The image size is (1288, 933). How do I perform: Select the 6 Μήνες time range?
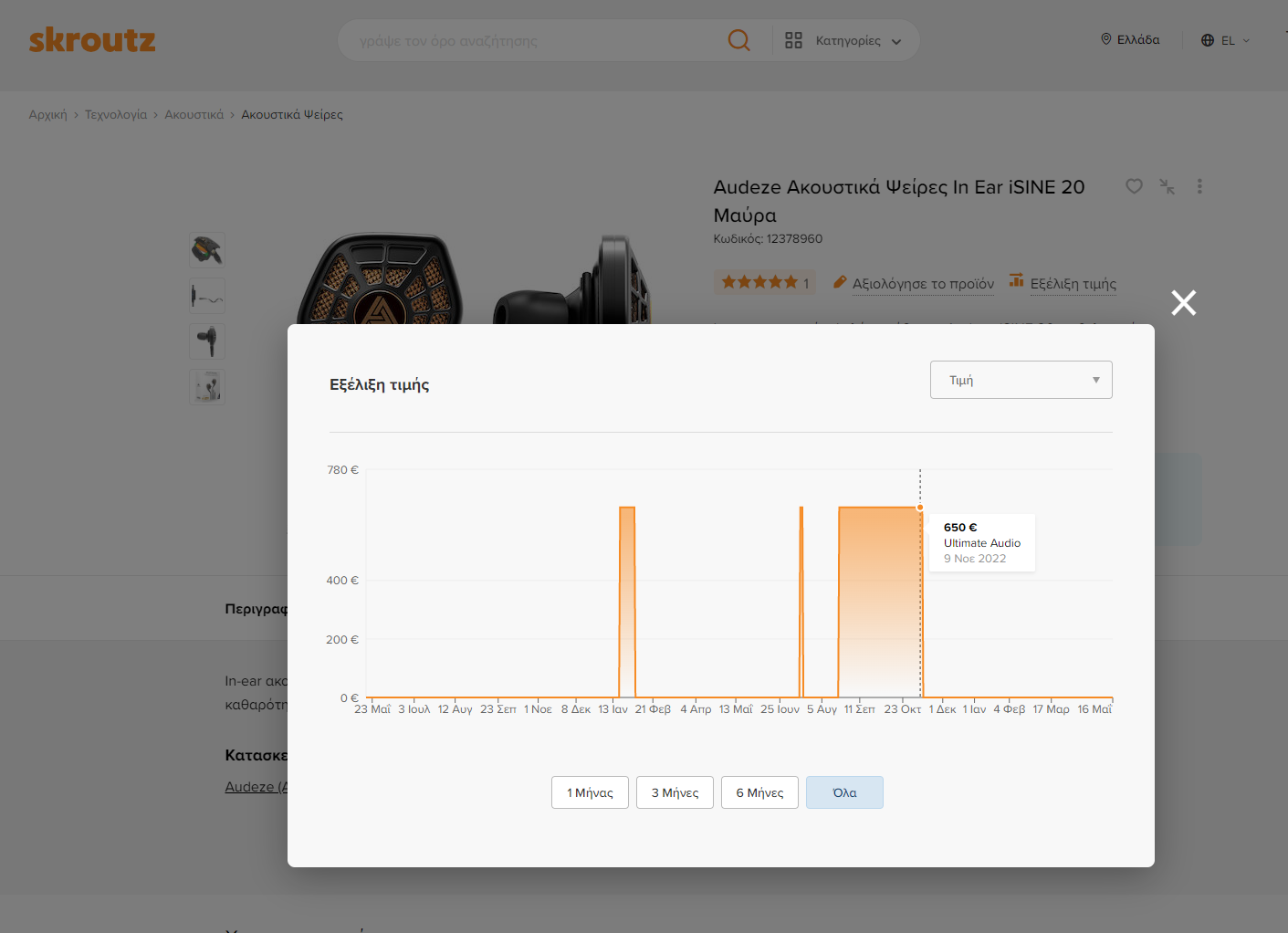759,792
